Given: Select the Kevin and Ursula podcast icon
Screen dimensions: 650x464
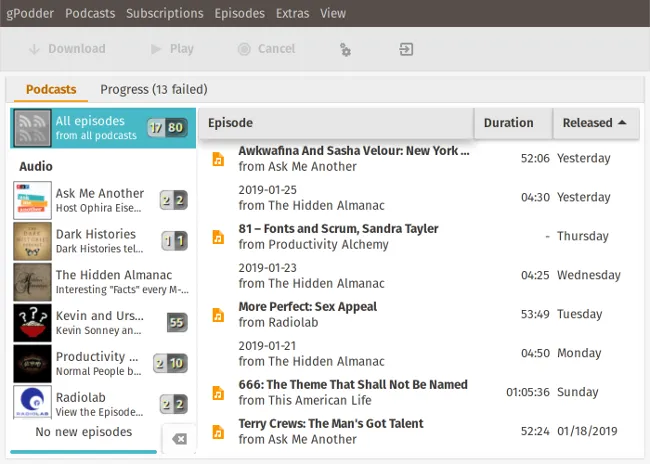Looking at the screenshot, I should coord(32,323).
